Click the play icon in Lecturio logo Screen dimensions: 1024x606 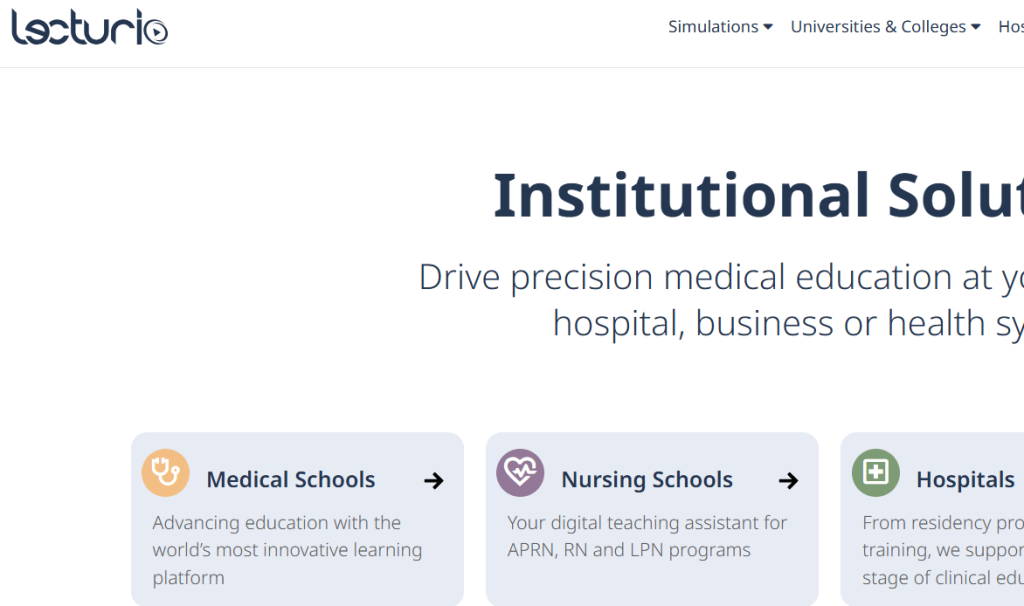(x=156, y=32)
